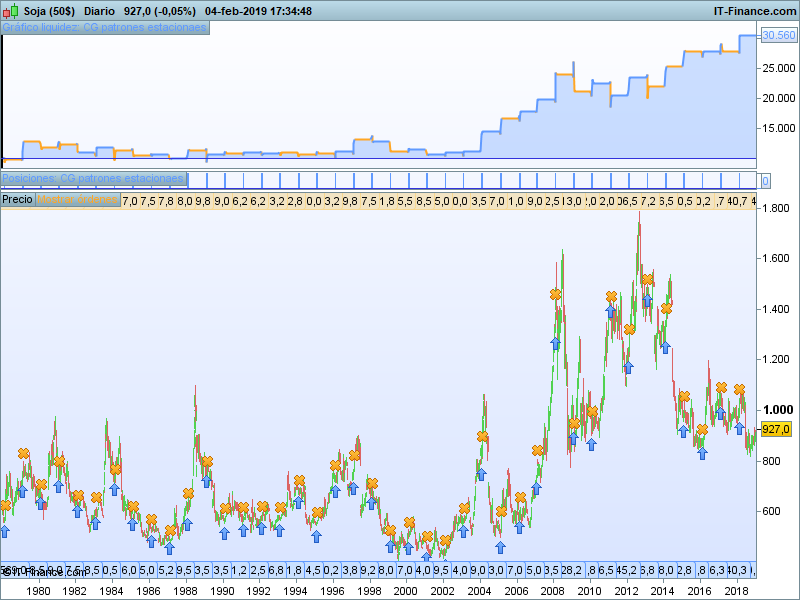
Task: Click the Soja (50$) instrument title
Action: 45,11
